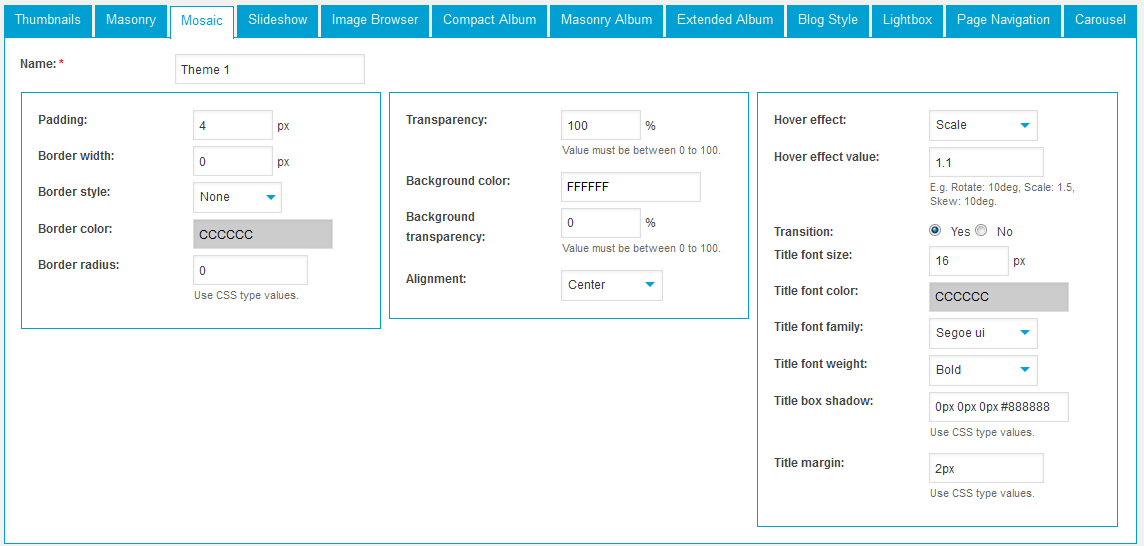Switch to the Thumbnails tab
The width and height of the screenshot is (1144, 546).
[x=47, y=20]
